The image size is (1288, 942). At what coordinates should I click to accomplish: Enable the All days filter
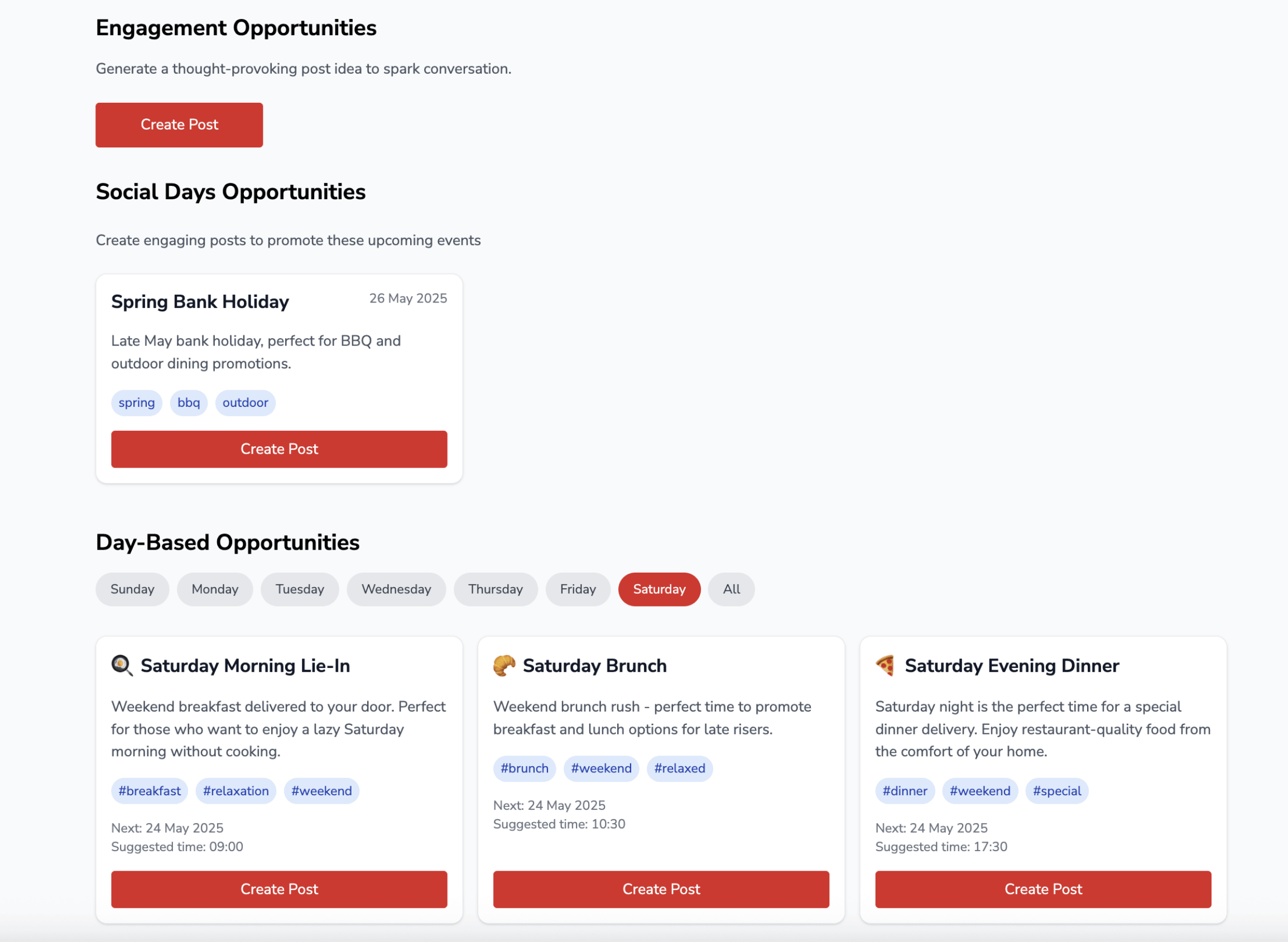click(731, 589)
